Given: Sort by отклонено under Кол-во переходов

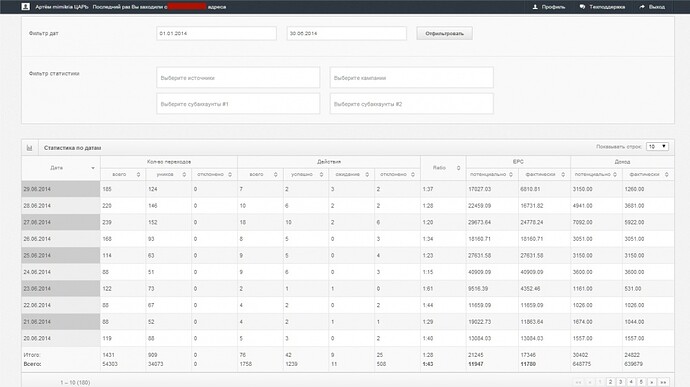Looking at the screenshot, I should (215, 175).
